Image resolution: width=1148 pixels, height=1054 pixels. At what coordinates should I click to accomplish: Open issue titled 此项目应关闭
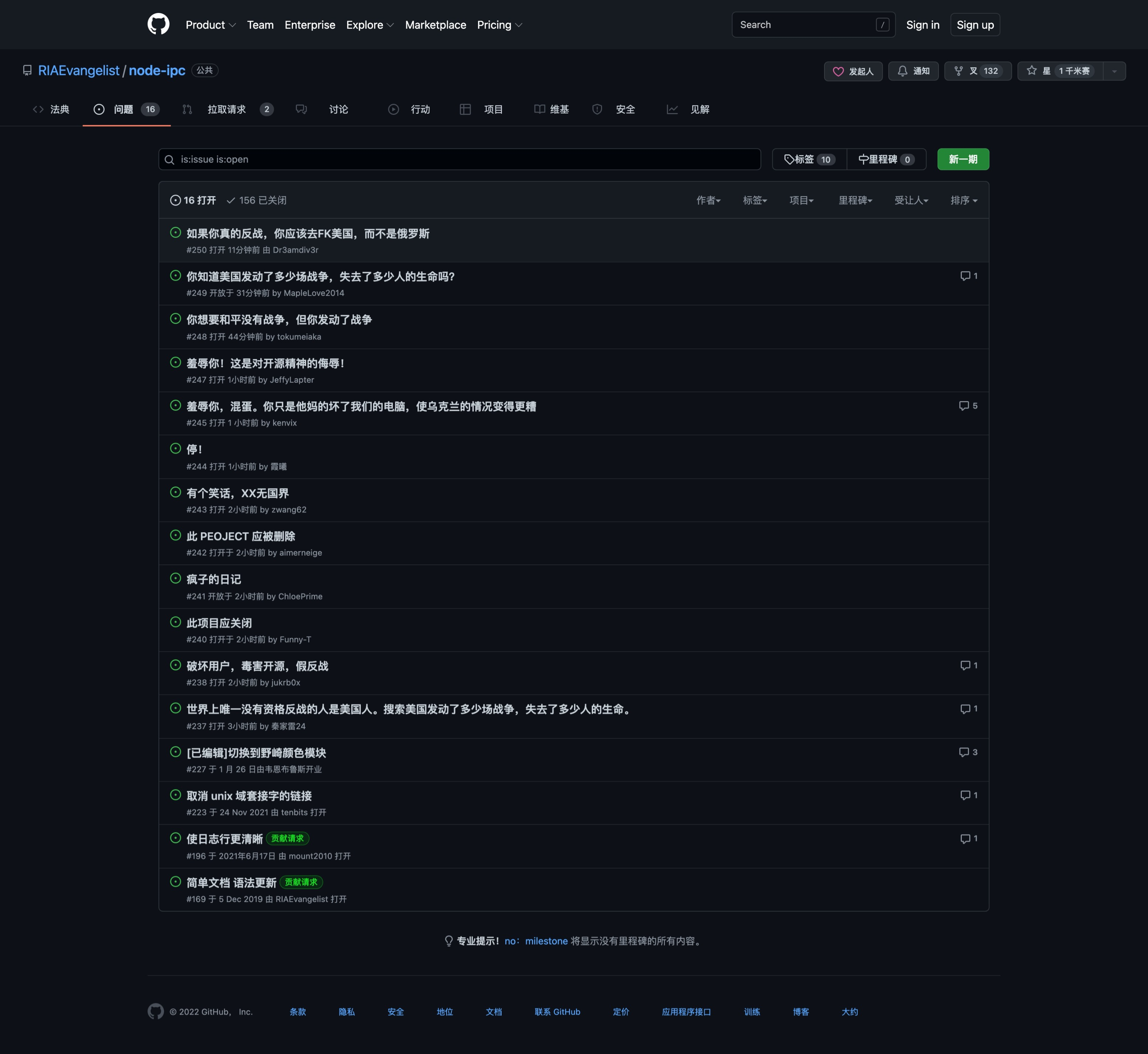(x=219, y=623)
